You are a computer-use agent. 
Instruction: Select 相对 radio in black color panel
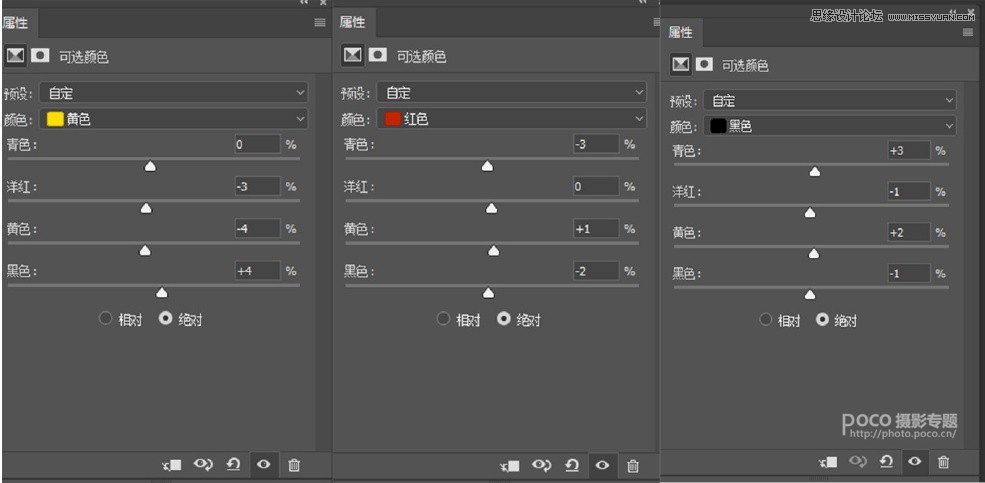[x=765, y=320]
